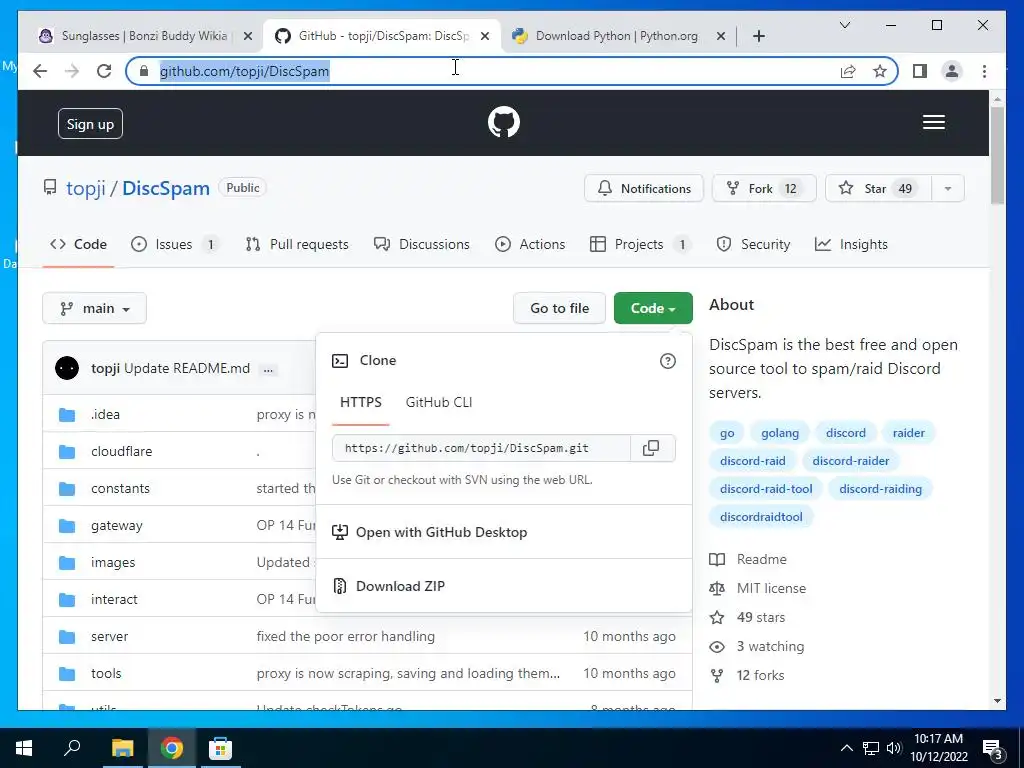Copy the HTTPS clone URL to clipboard
The image size is (1024, 768).
651,448
